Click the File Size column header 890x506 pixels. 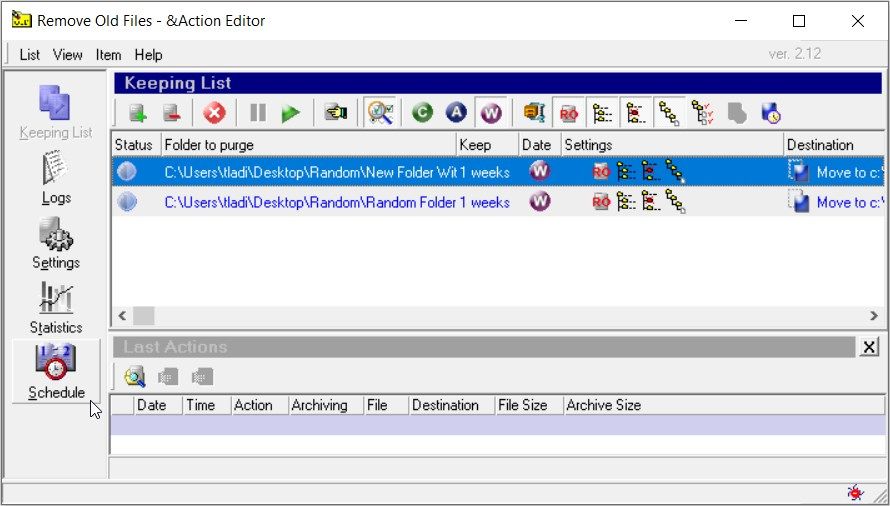pyautogui.click(x=528, y=405)
